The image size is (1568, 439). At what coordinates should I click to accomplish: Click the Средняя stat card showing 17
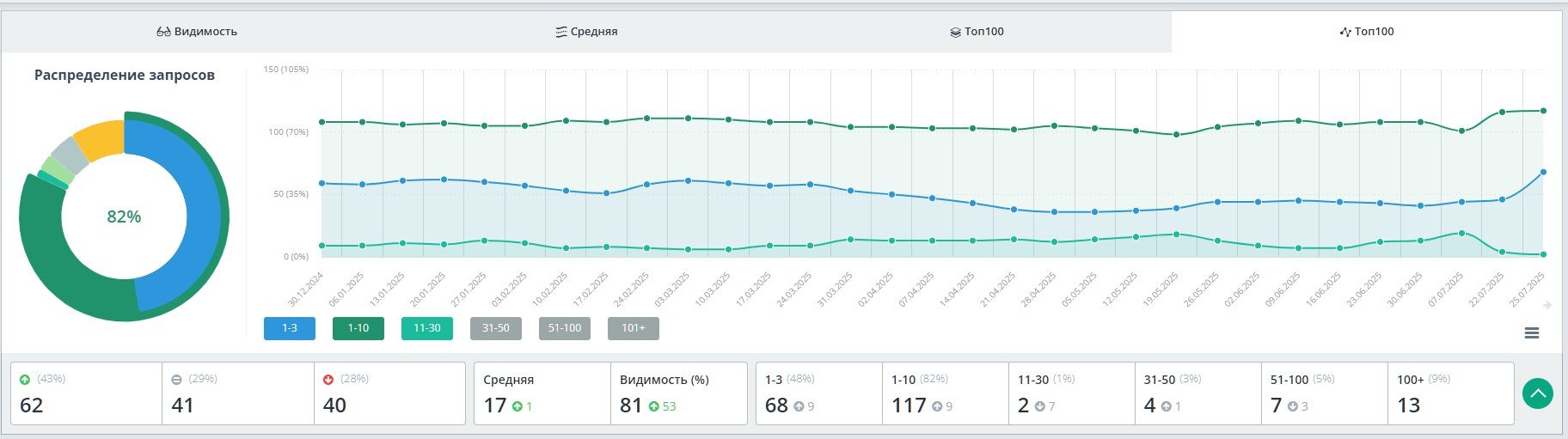click(542, 393)
